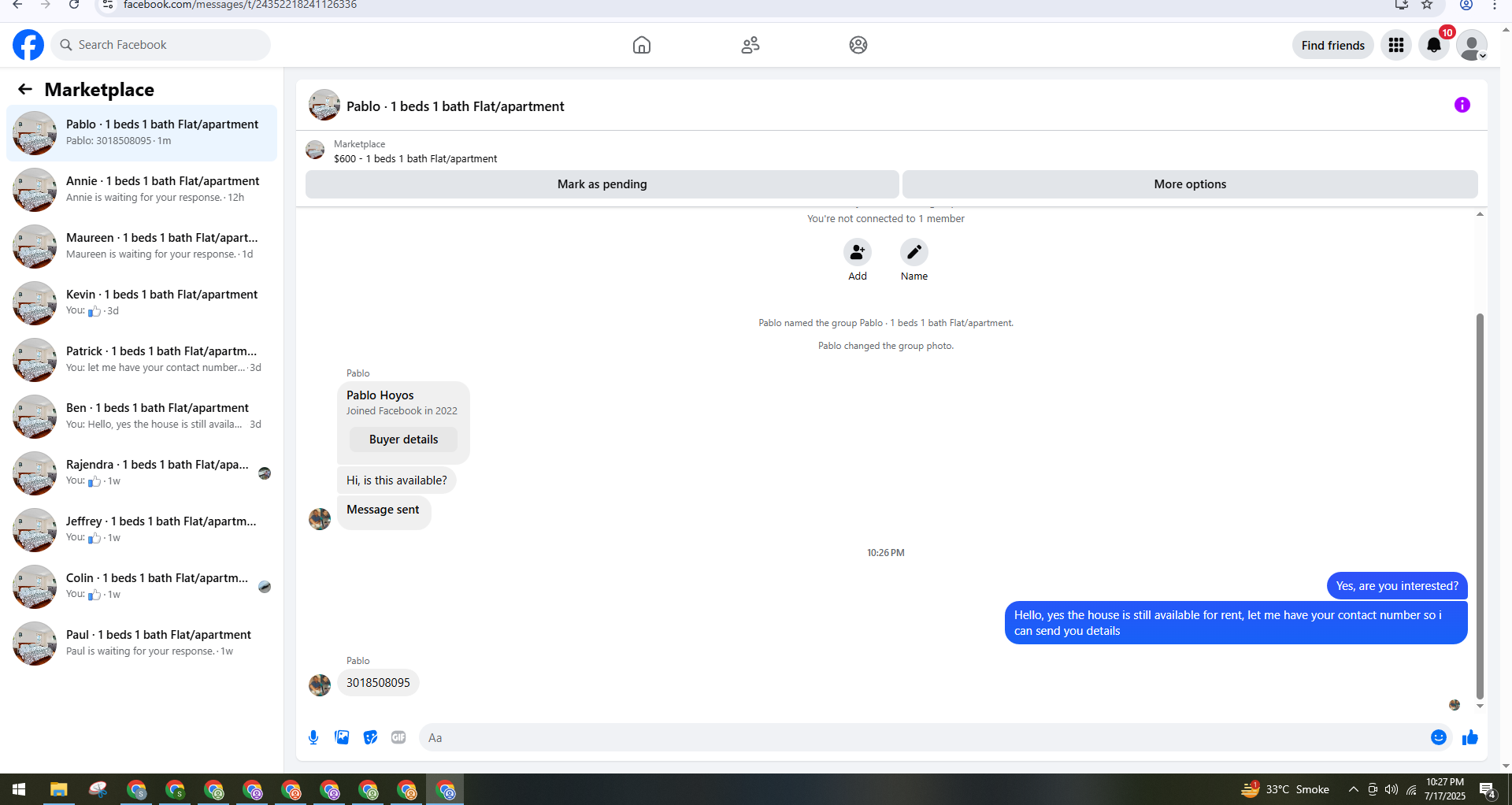
Task: Attach a file with the photo icon
Action: pos(342,737)
